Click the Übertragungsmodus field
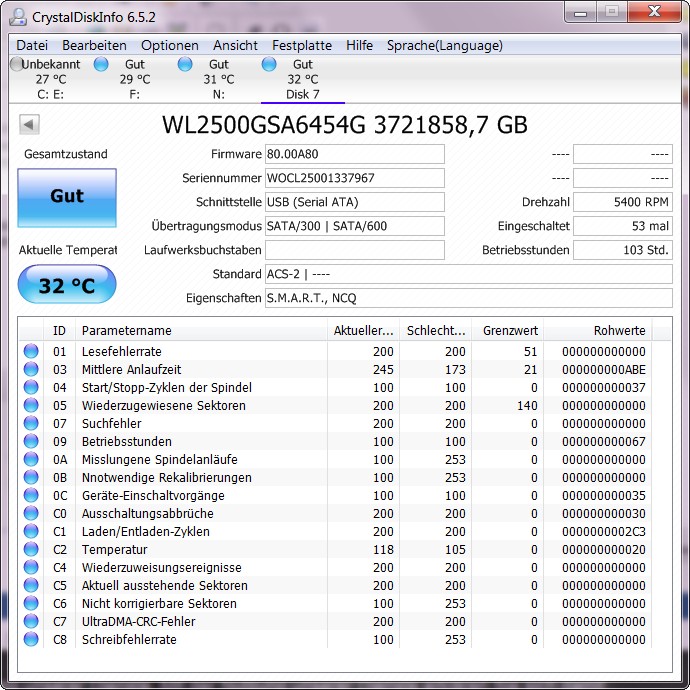Viewport: 690px width, 690px height. click(x=355, y=226)
